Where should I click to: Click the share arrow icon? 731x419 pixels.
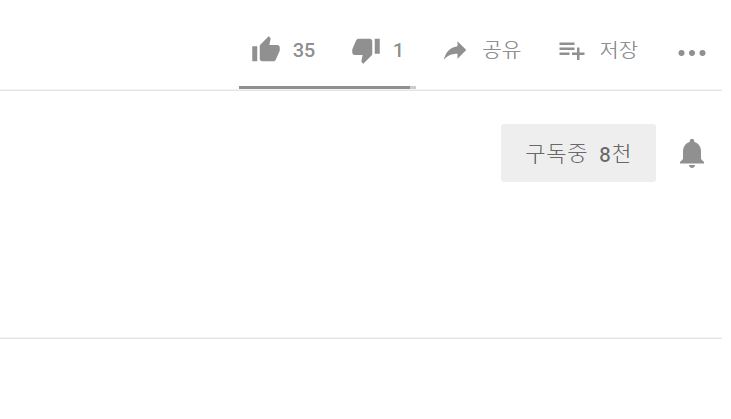click(455, 51)
